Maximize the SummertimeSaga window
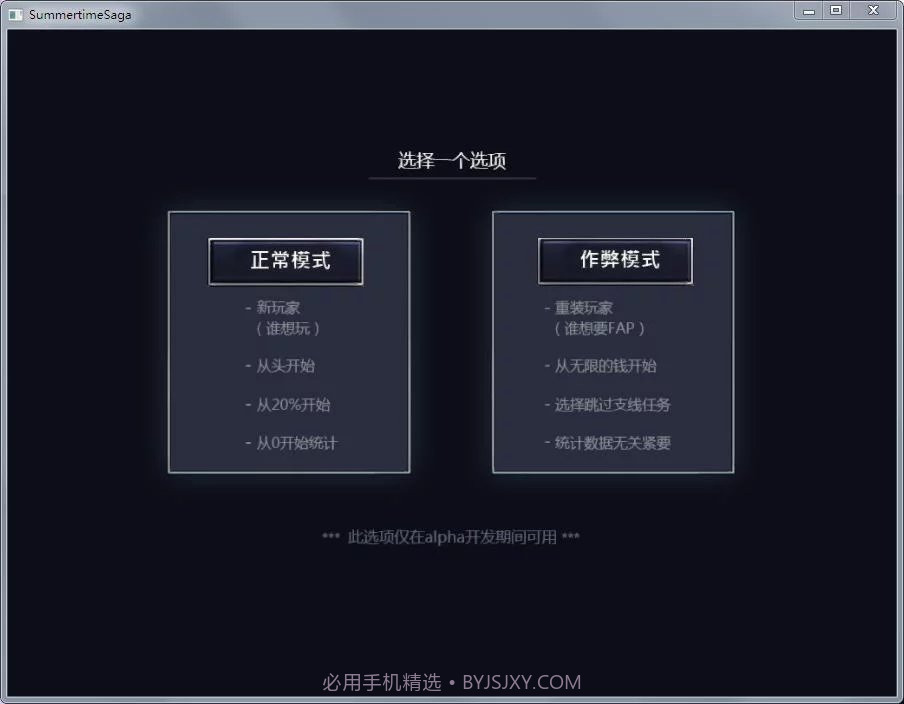 click(838, 11)
